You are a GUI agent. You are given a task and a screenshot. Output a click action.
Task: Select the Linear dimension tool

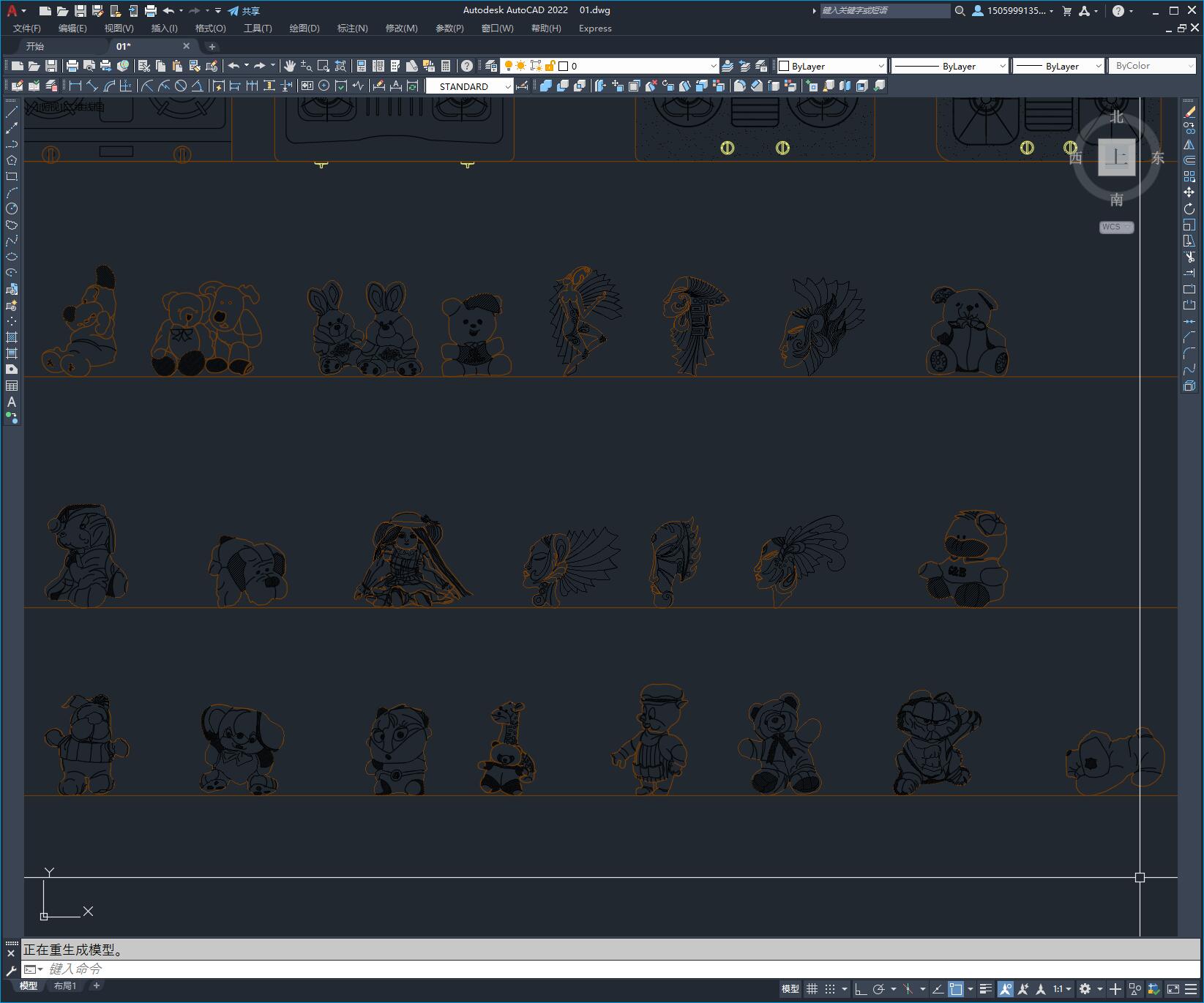pyautogui.click(x=75, y=86)
